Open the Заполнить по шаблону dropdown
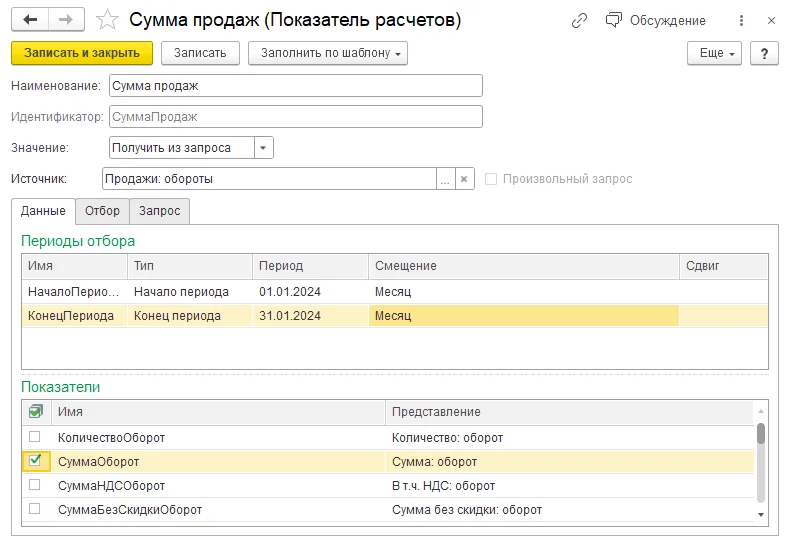Image resolution: width=787 pixels, height=543 pixels. point(328,53)
